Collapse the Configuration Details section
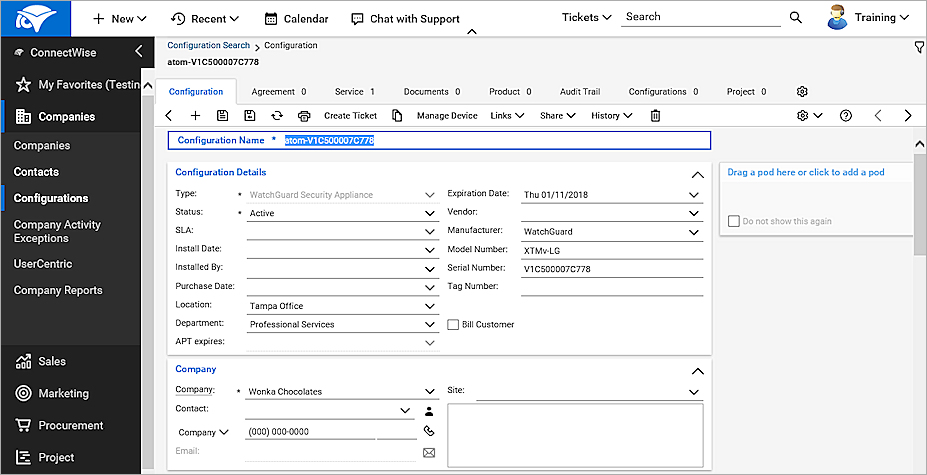927x475 pixels. click(x=697, y=174)
